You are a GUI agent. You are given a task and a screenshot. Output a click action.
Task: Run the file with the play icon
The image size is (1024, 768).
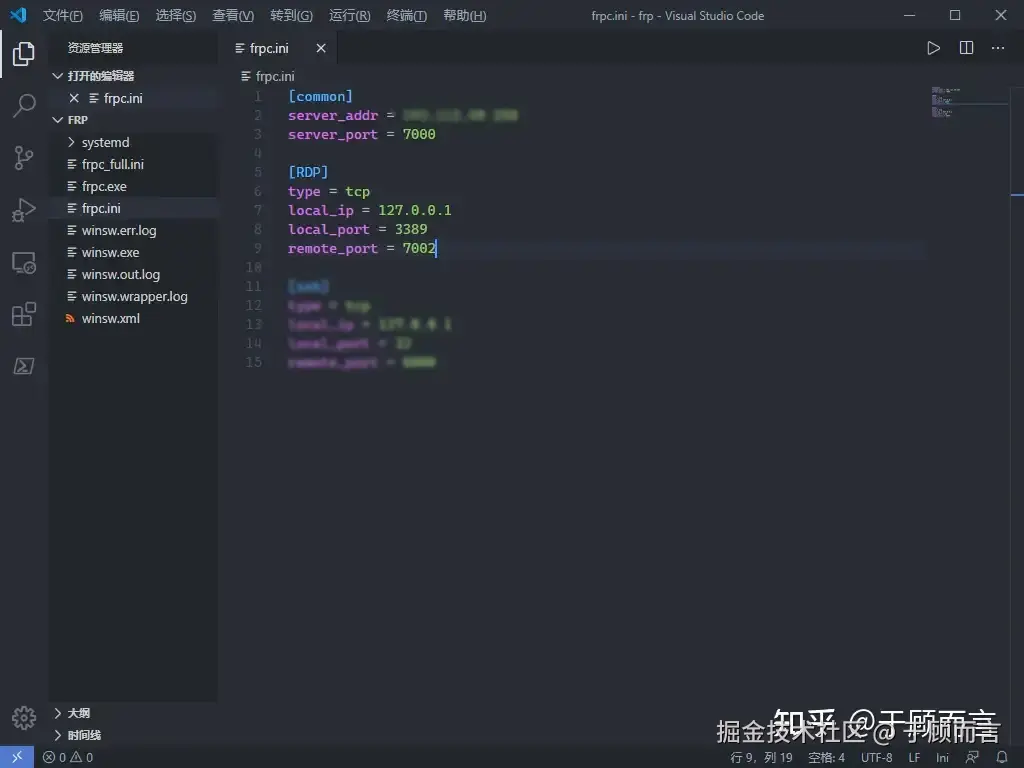[x=933, y=48]
